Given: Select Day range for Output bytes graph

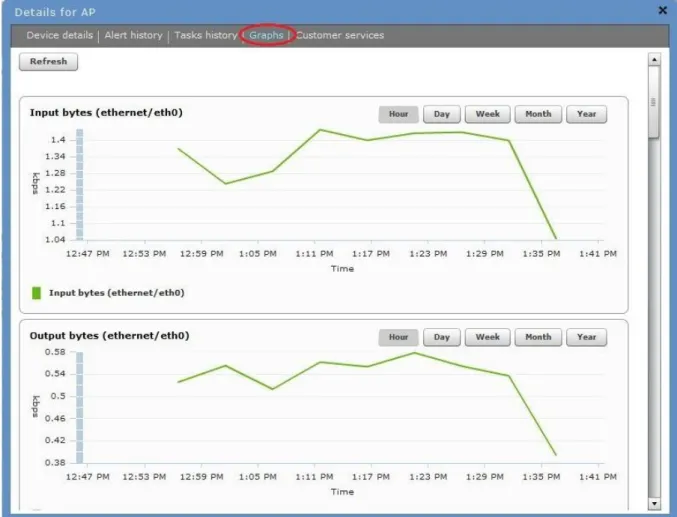Looking at the screenshot, I should [442, 337].
